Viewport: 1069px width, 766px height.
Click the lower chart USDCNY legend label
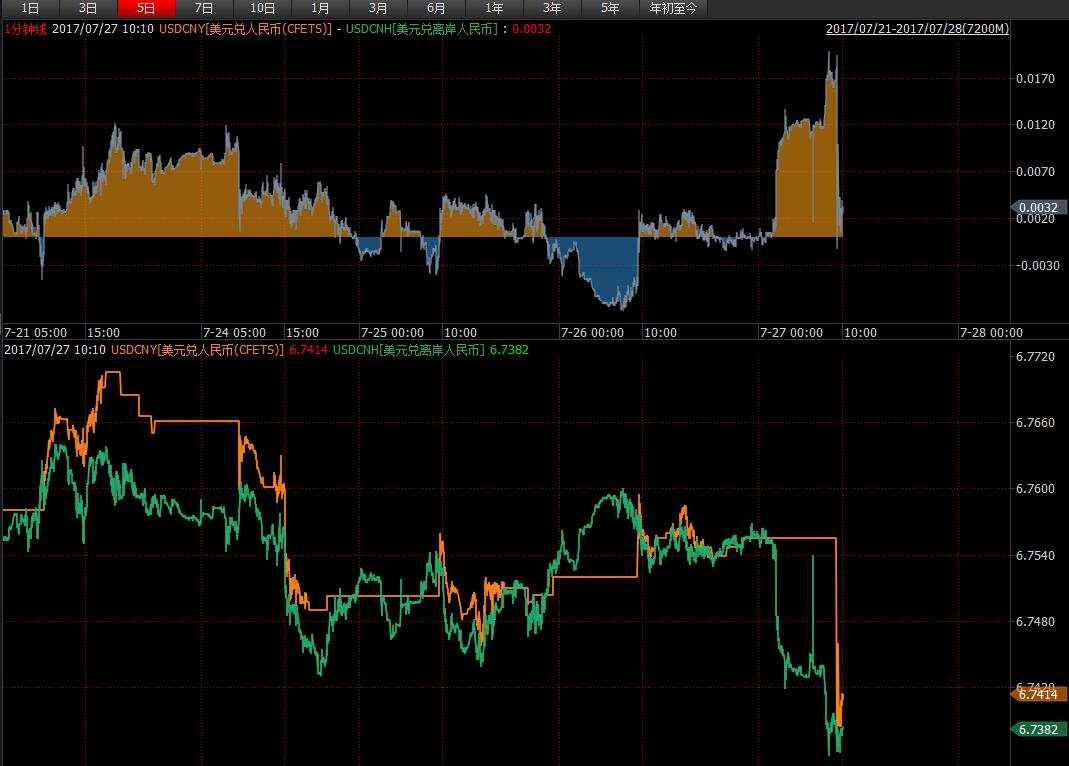point(198,350)
